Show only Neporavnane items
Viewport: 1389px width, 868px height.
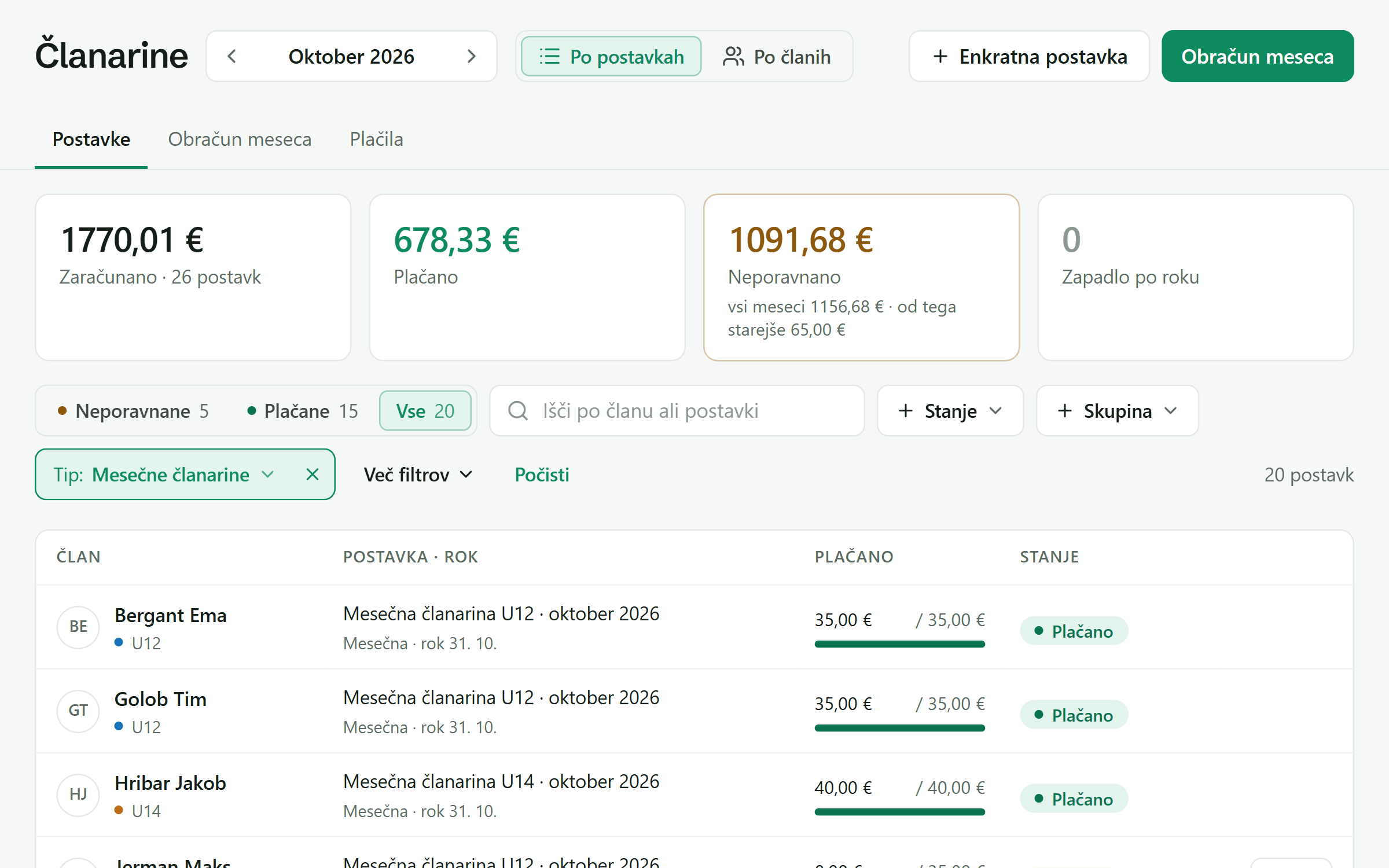tap(133, 411)
